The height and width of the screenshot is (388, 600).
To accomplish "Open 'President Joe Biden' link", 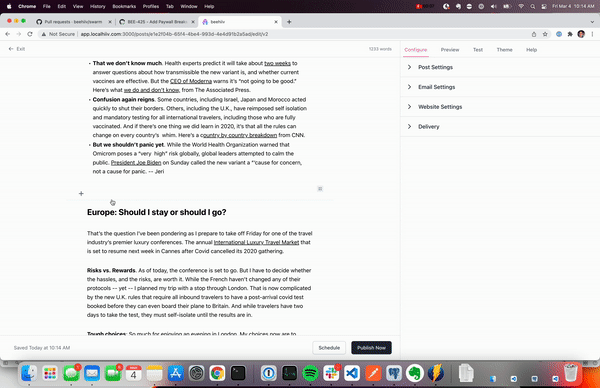I will coord(136,163).
